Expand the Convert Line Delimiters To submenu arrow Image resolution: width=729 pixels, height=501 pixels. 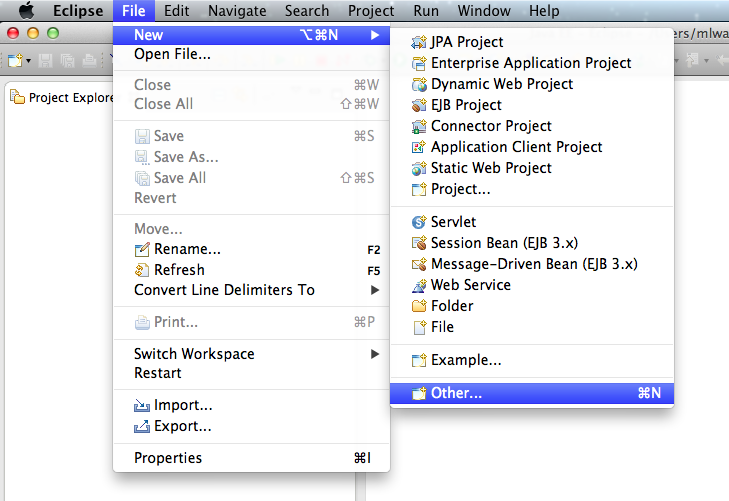375,290
